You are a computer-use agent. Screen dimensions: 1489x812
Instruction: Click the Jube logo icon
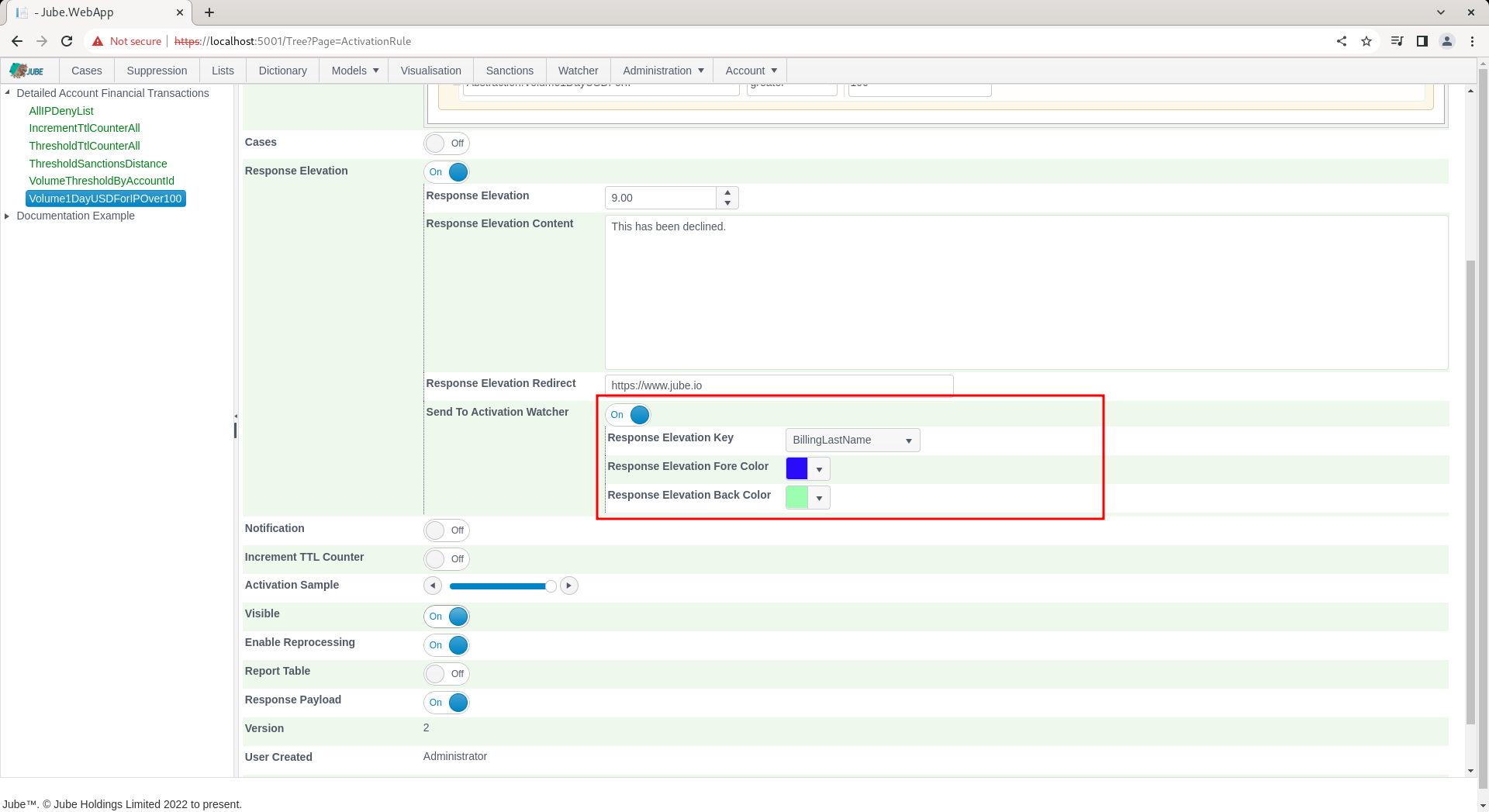27,71
